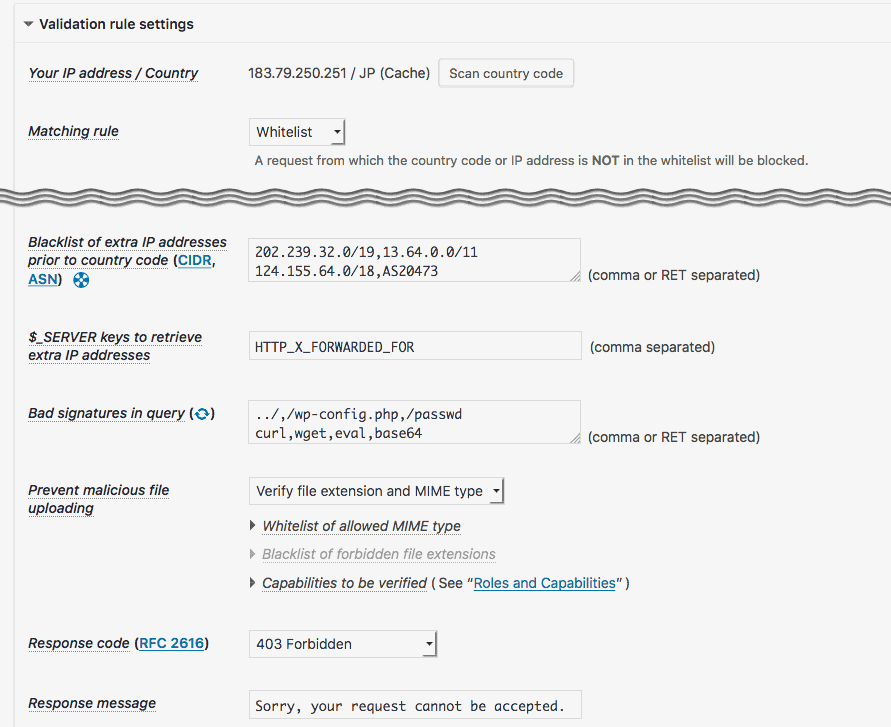This screenshot has height=727, width=891.
Task: Open the CIDR link
Action: click(x=194, y=261)
